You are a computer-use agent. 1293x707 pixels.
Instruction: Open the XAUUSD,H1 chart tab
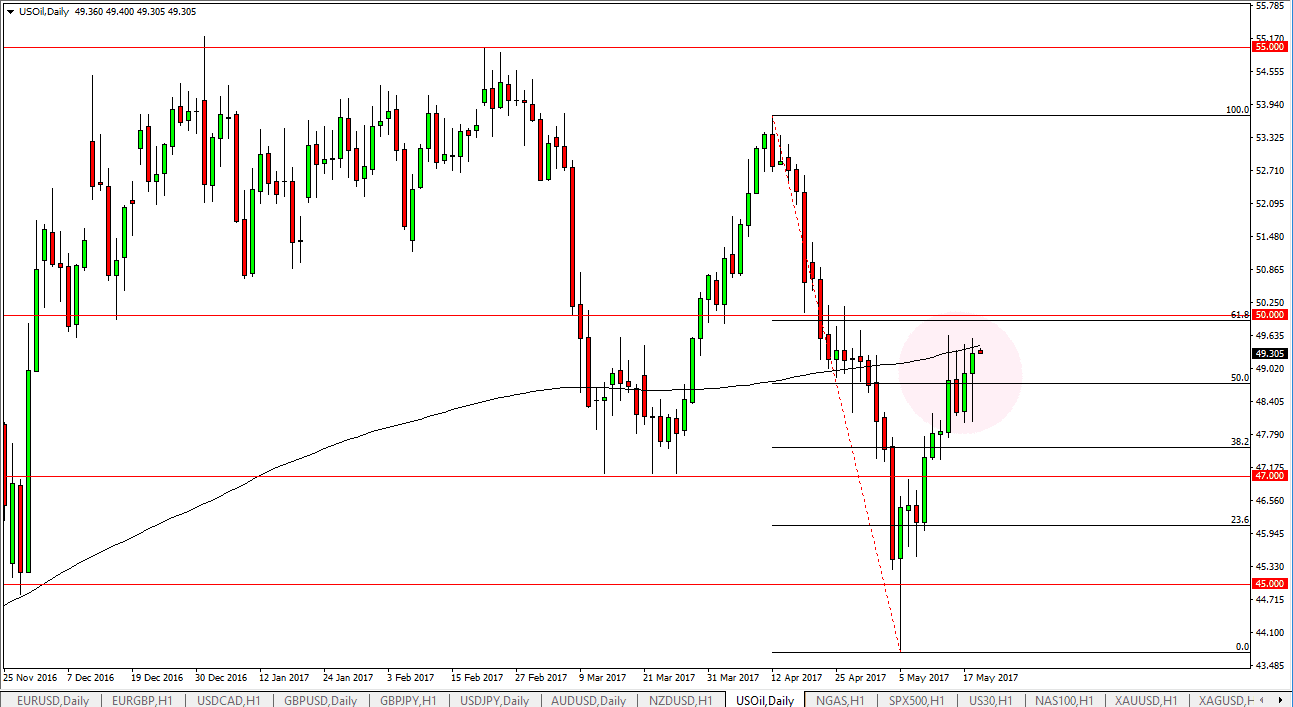coord(1143,700)
